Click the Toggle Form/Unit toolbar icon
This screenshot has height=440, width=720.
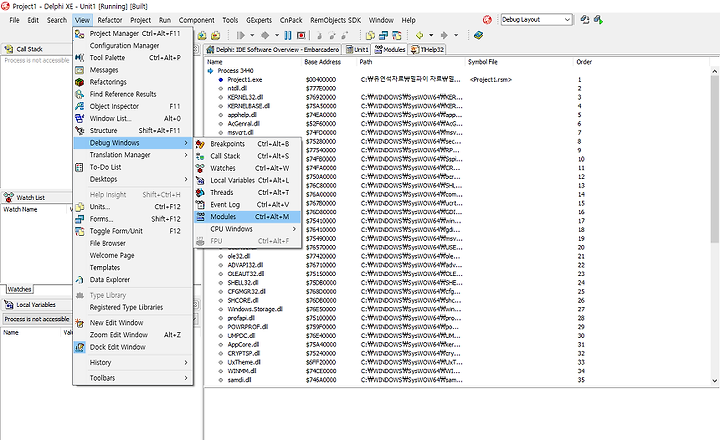pyautogui.click(x=397, y=35)
